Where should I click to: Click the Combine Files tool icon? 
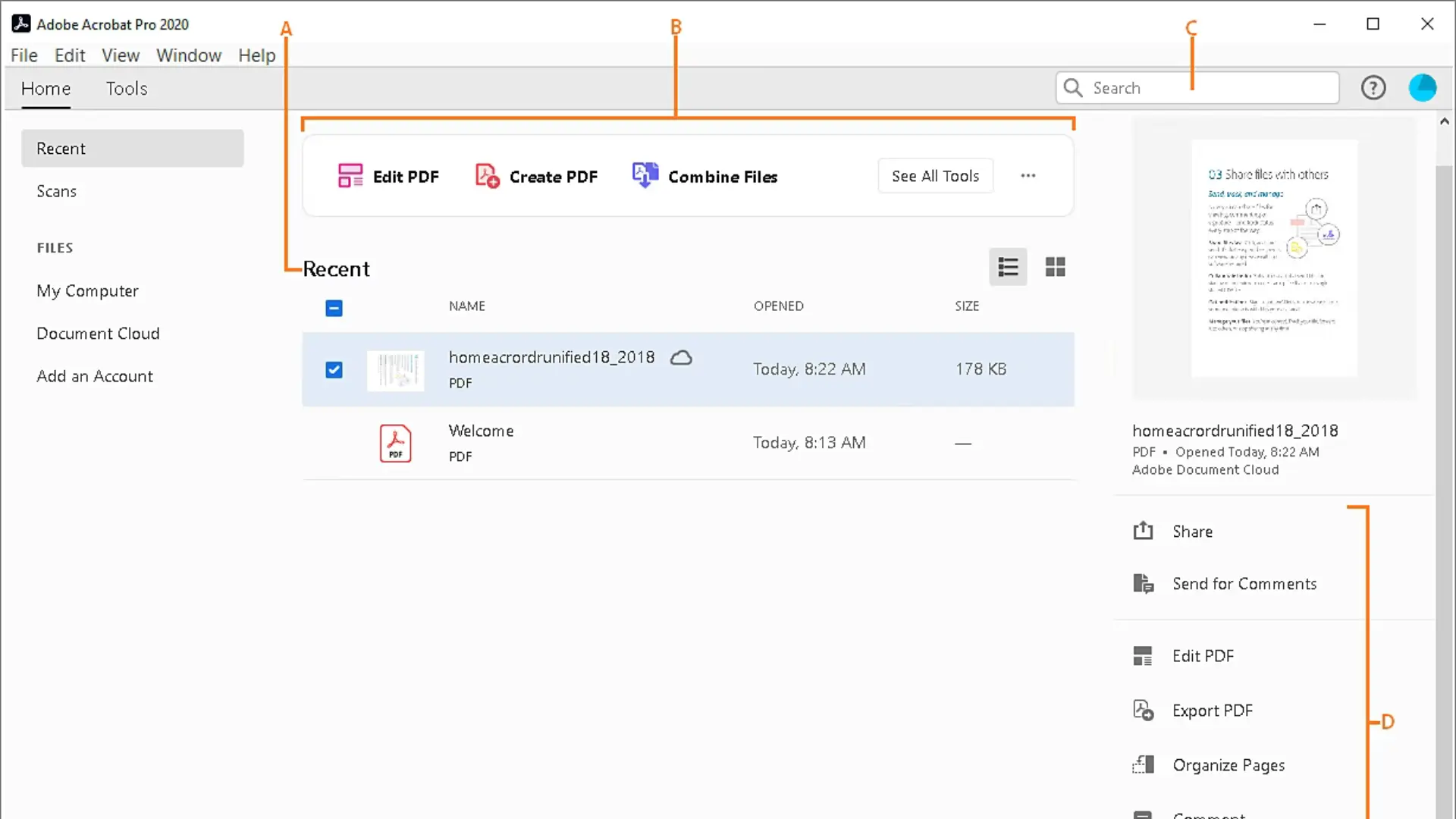645,176
